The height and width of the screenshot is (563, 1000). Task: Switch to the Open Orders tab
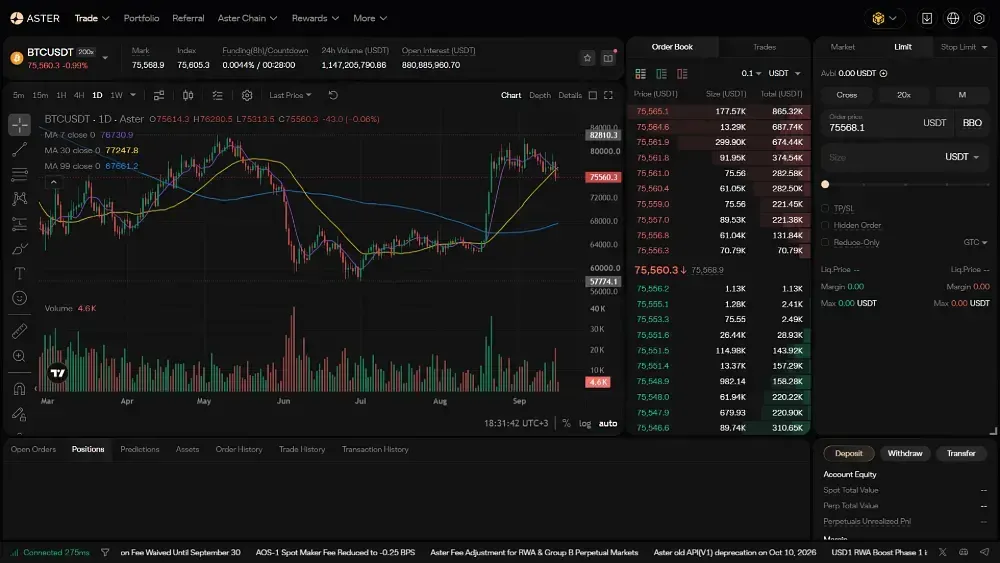tap(33, 450)
